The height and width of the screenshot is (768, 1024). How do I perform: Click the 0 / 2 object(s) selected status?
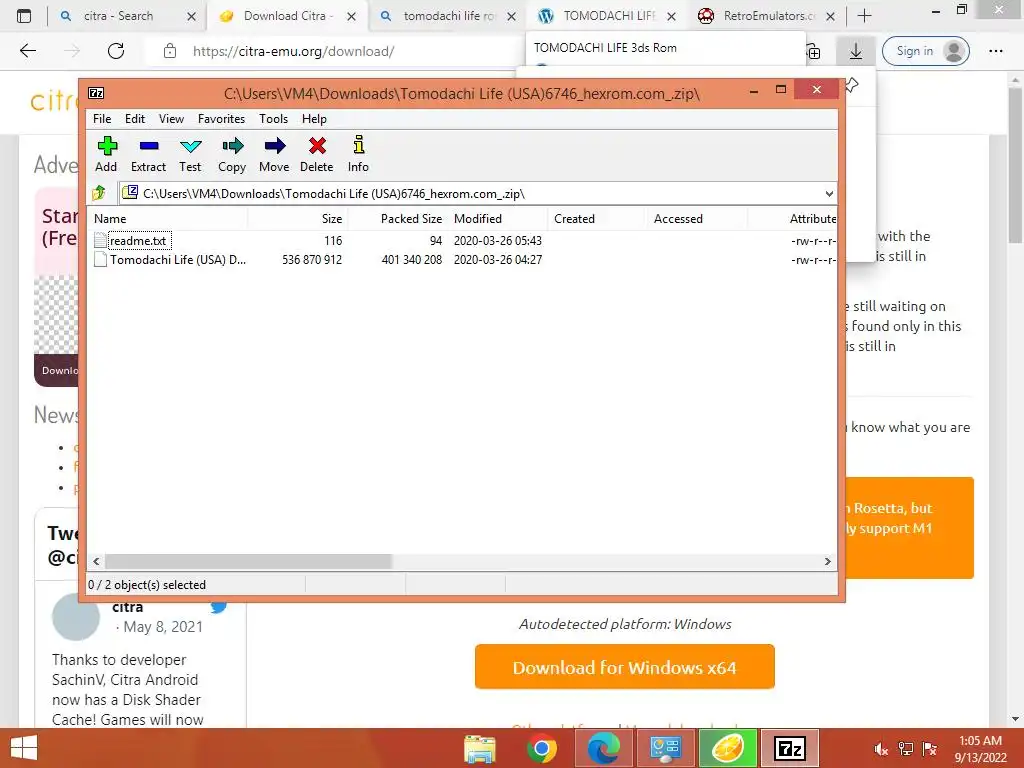[x=147, y=585]
